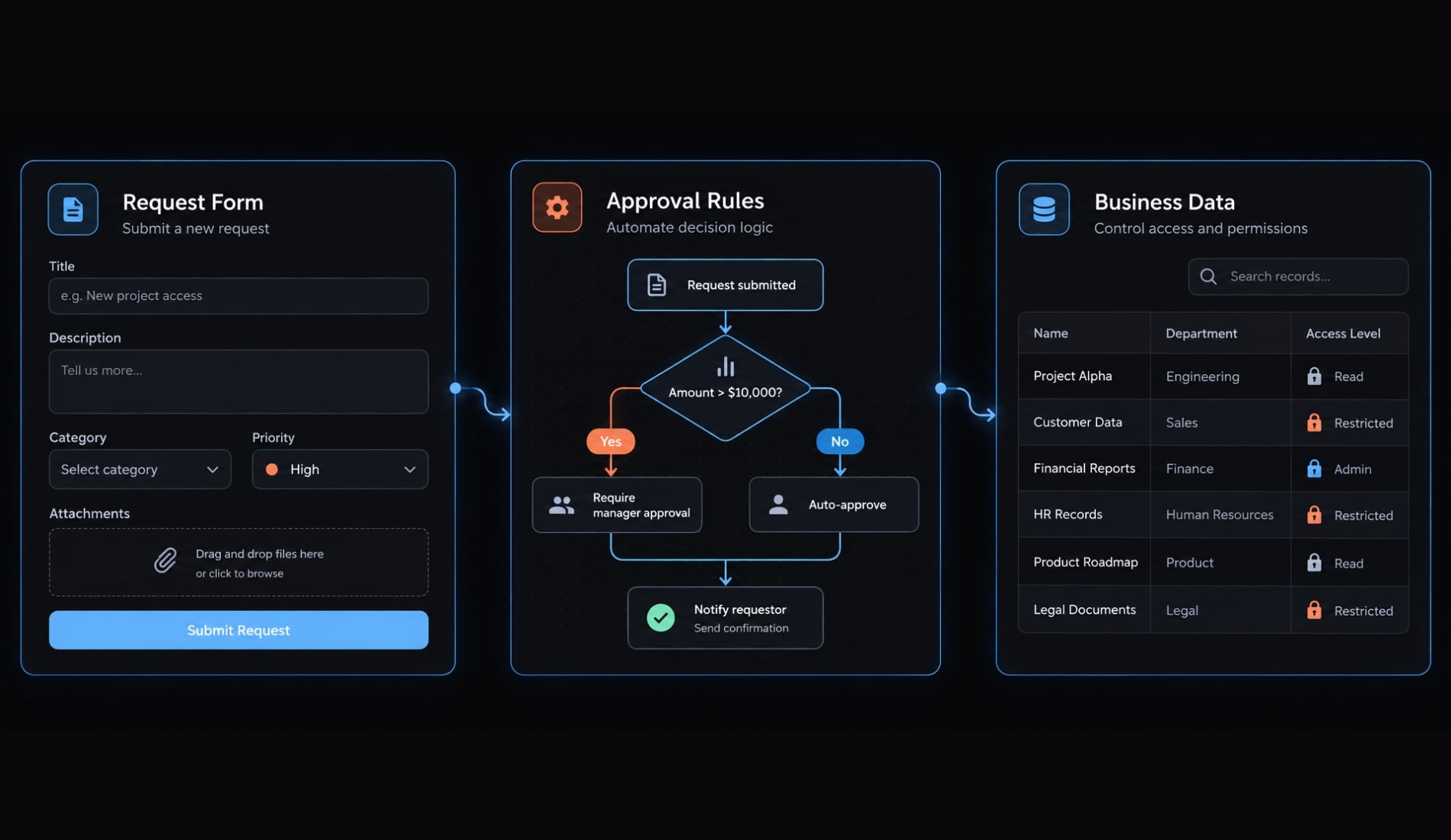Select the Customer Data row name
The height and width of the screenshot is (840, 1451).
pos(1078,422)
